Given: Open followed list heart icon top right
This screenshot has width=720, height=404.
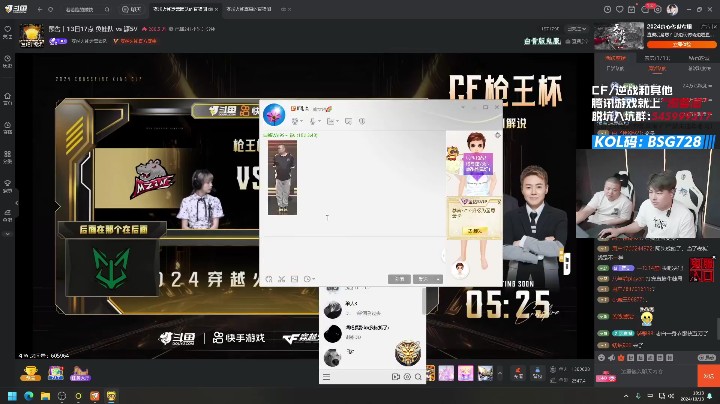Looking at the screenshot, I should click(x=619, y=9).
